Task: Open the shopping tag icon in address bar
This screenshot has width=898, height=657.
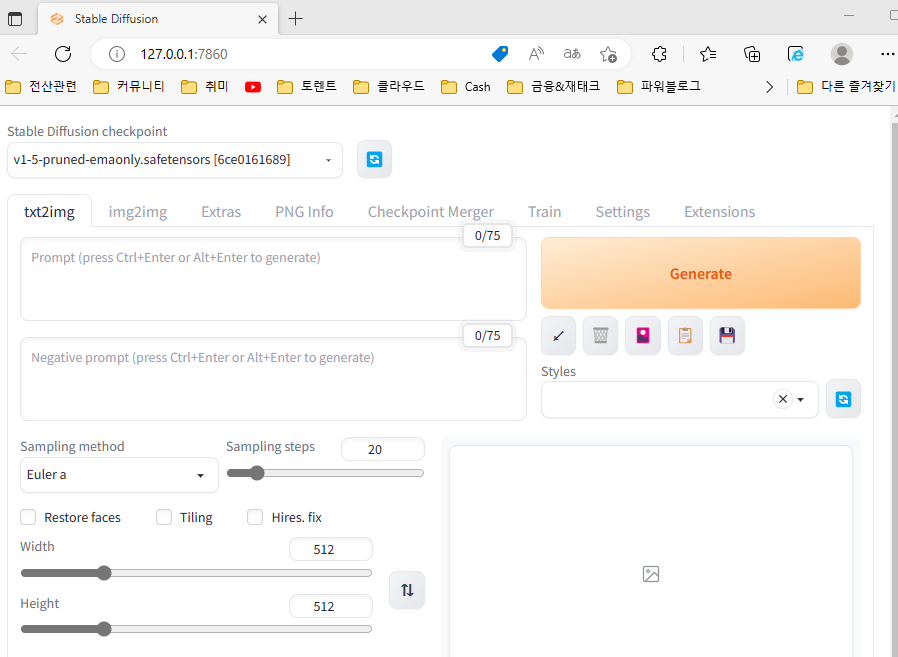Action: (500, 54)
